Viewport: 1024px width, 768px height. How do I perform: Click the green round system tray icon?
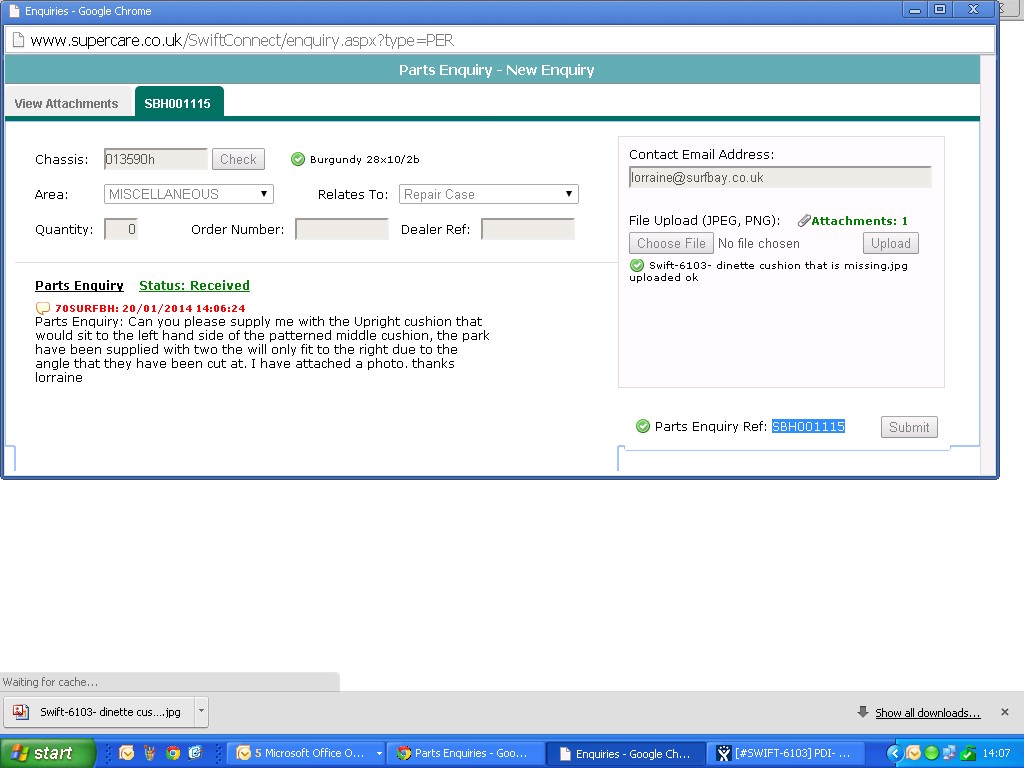pyautogui.click(x=931, y=754)
